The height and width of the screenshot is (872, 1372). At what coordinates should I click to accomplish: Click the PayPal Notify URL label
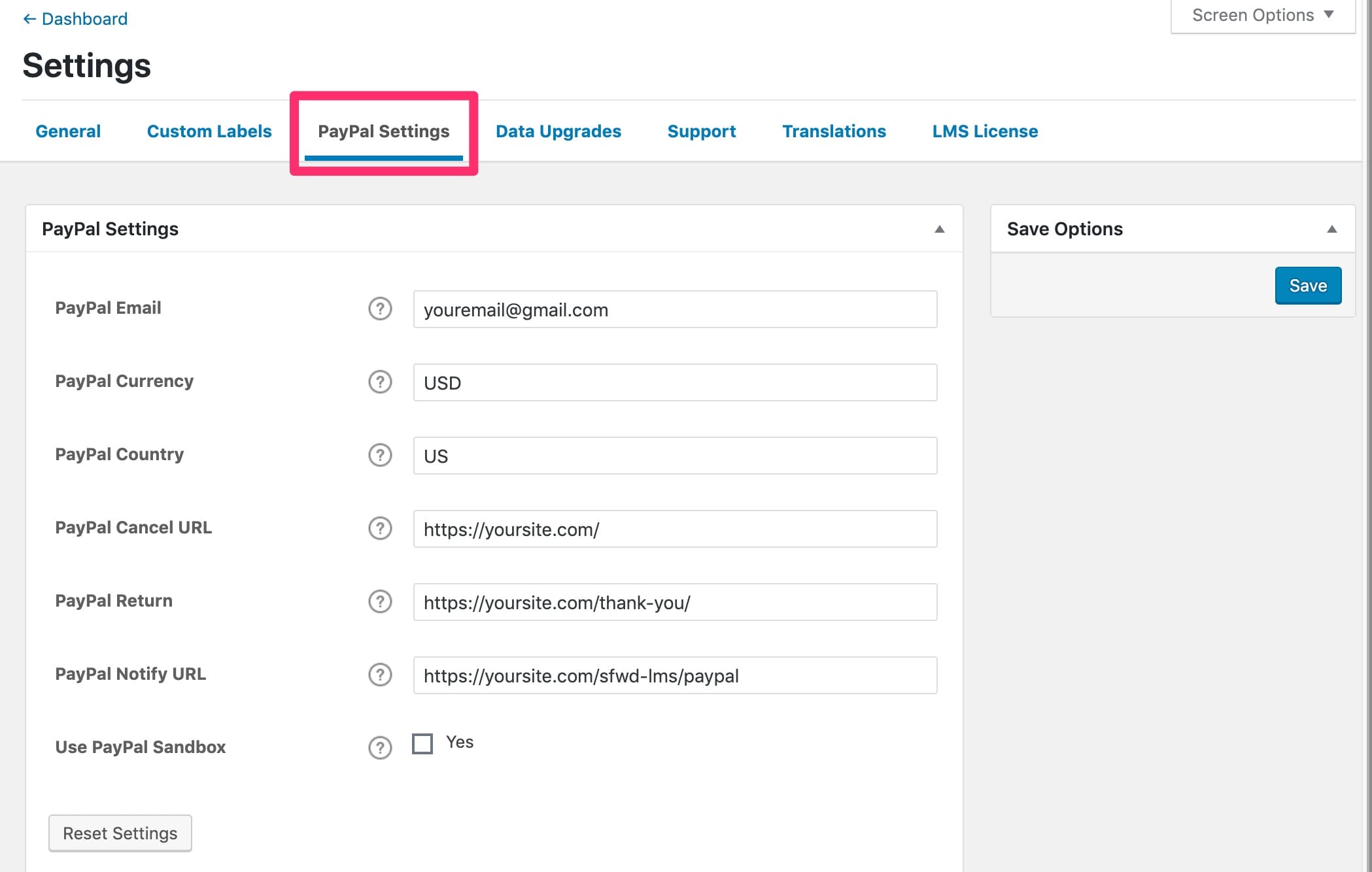(131, 674)
